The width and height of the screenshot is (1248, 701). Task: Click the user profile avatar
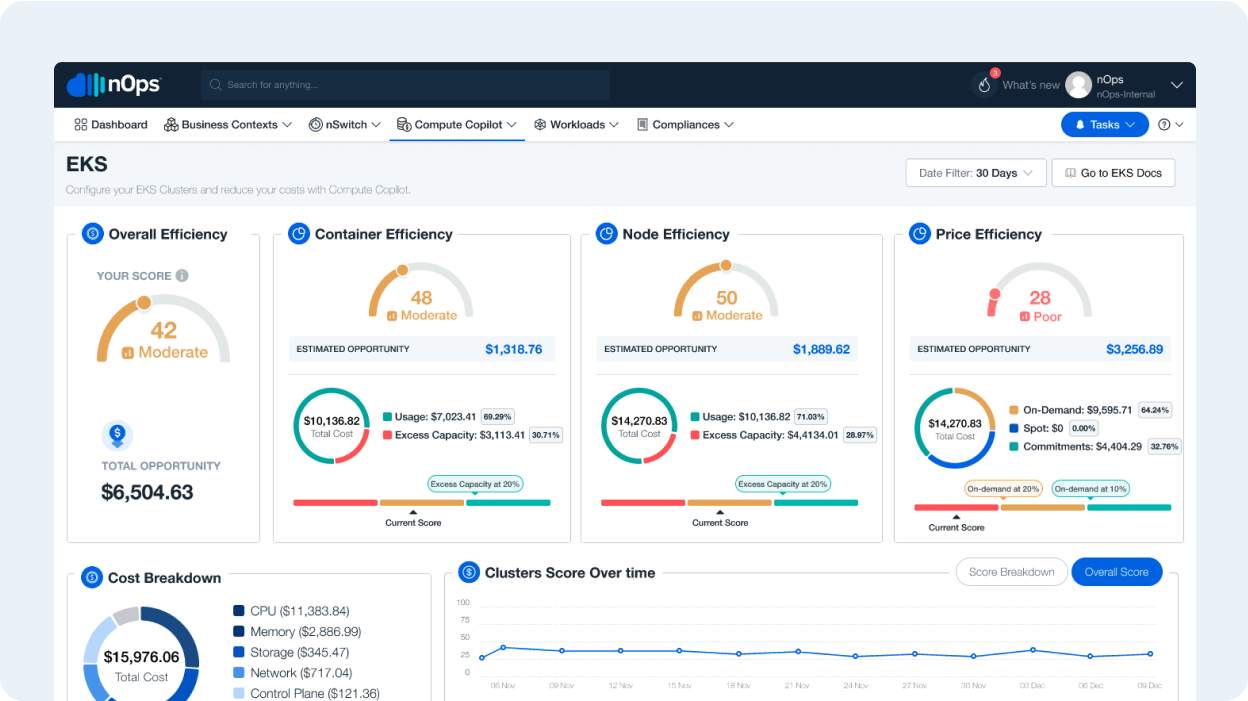[1078, 85]
